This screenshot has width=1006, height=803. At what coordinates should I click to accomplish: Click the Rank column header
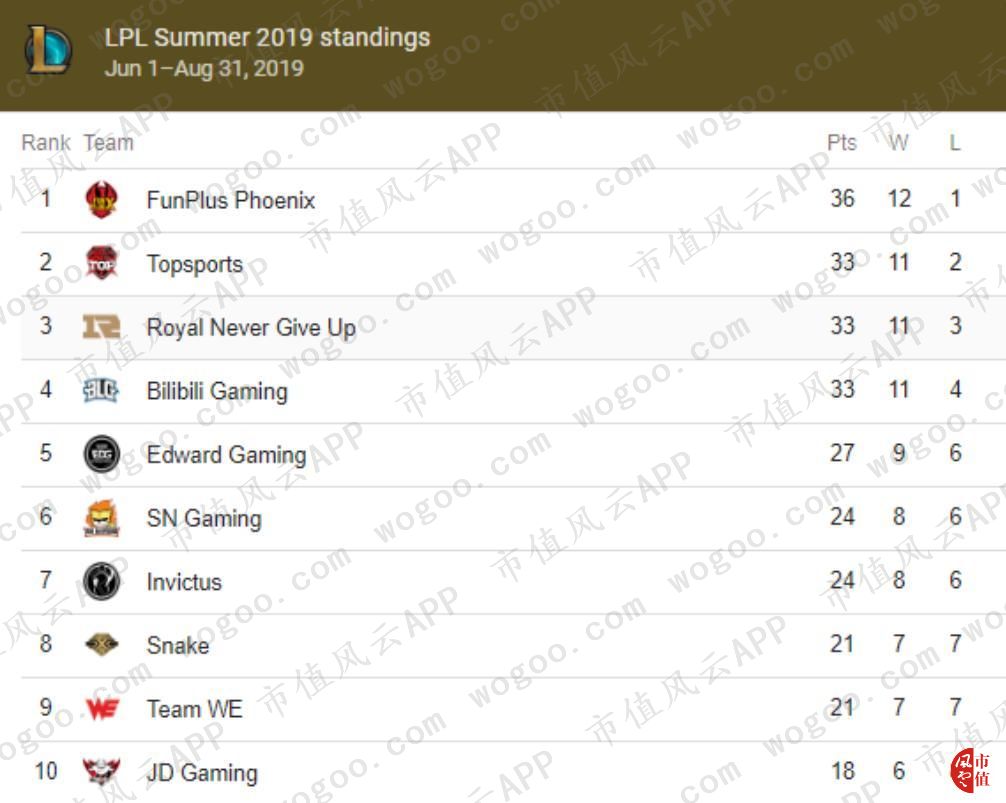pyautogui.click(x=45, y=143)
